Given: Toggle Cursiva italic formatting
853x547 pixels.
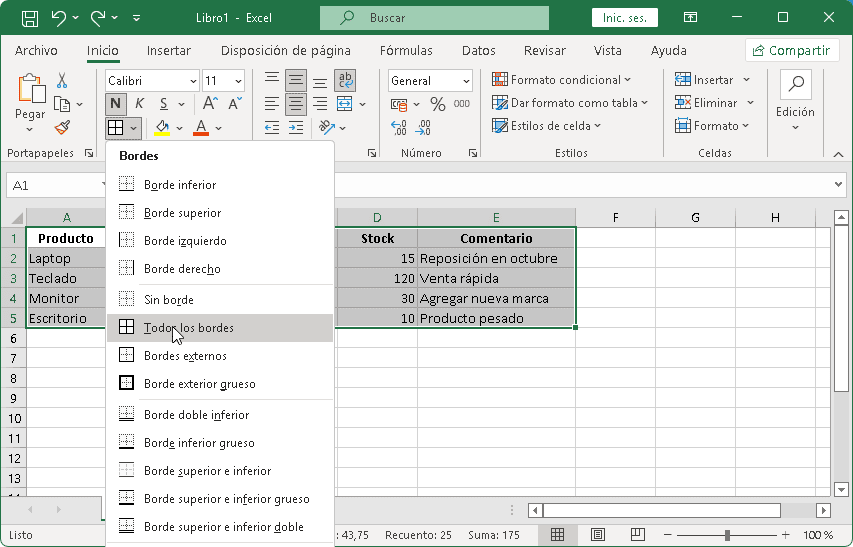Looking at the screenshot, I should (139, 104).
